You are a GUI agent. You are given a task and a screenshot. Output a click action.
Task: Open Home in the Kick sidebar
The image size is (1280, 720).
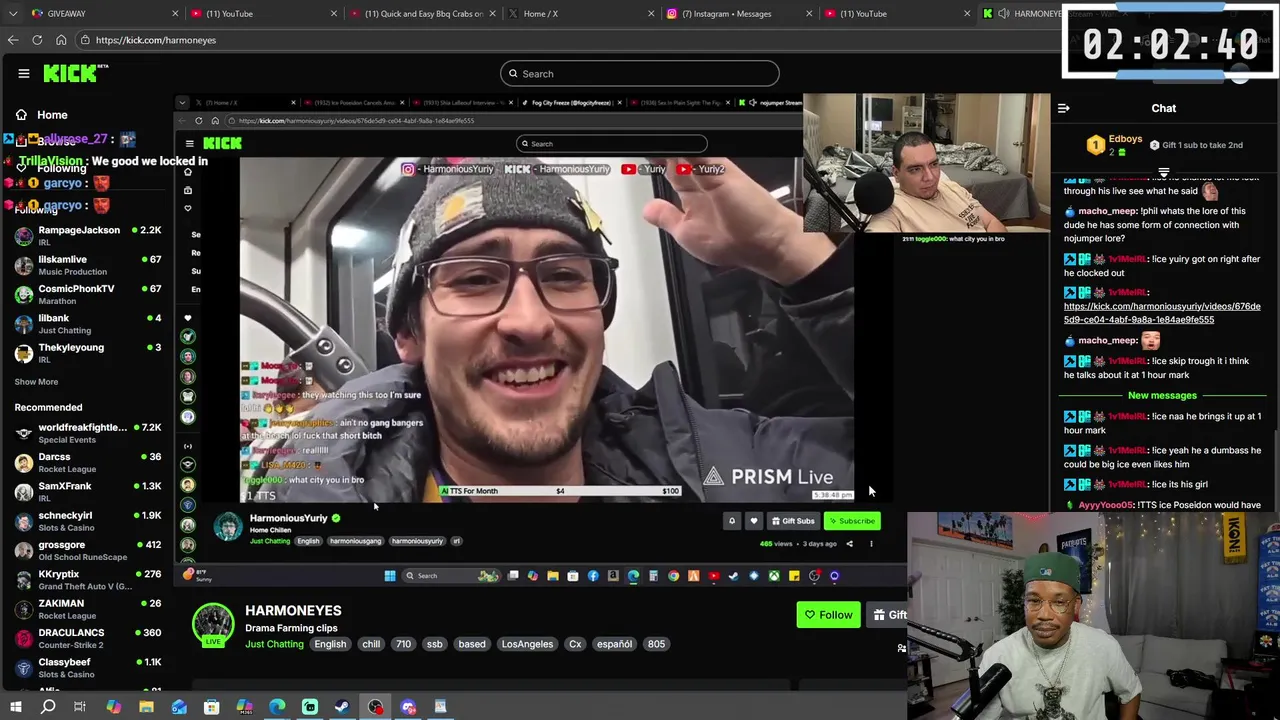pyautogui.click(x=42, y=115)
